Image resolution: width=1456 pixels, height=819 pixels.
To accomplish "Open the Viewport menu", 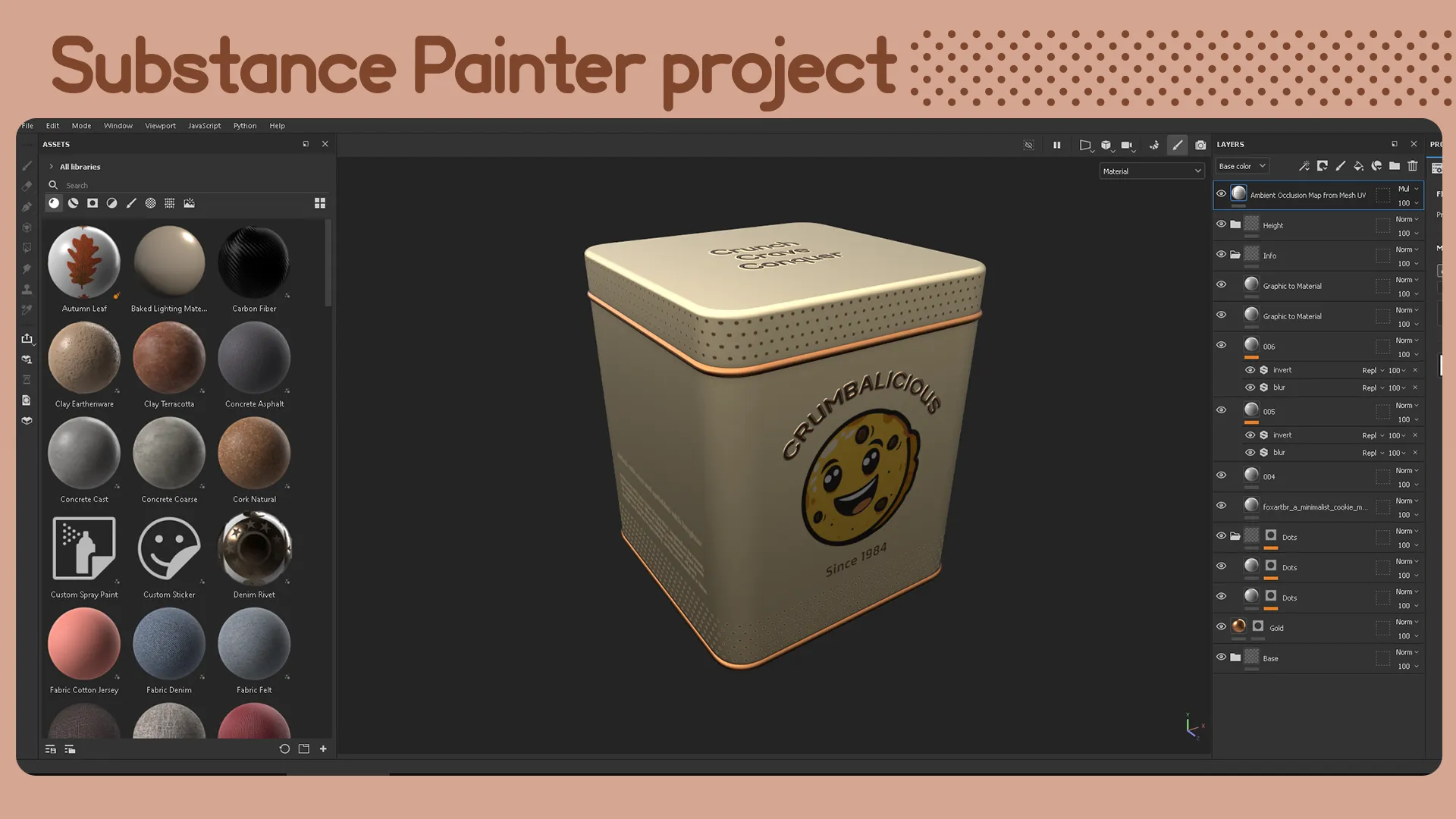I will click(160, 125).
